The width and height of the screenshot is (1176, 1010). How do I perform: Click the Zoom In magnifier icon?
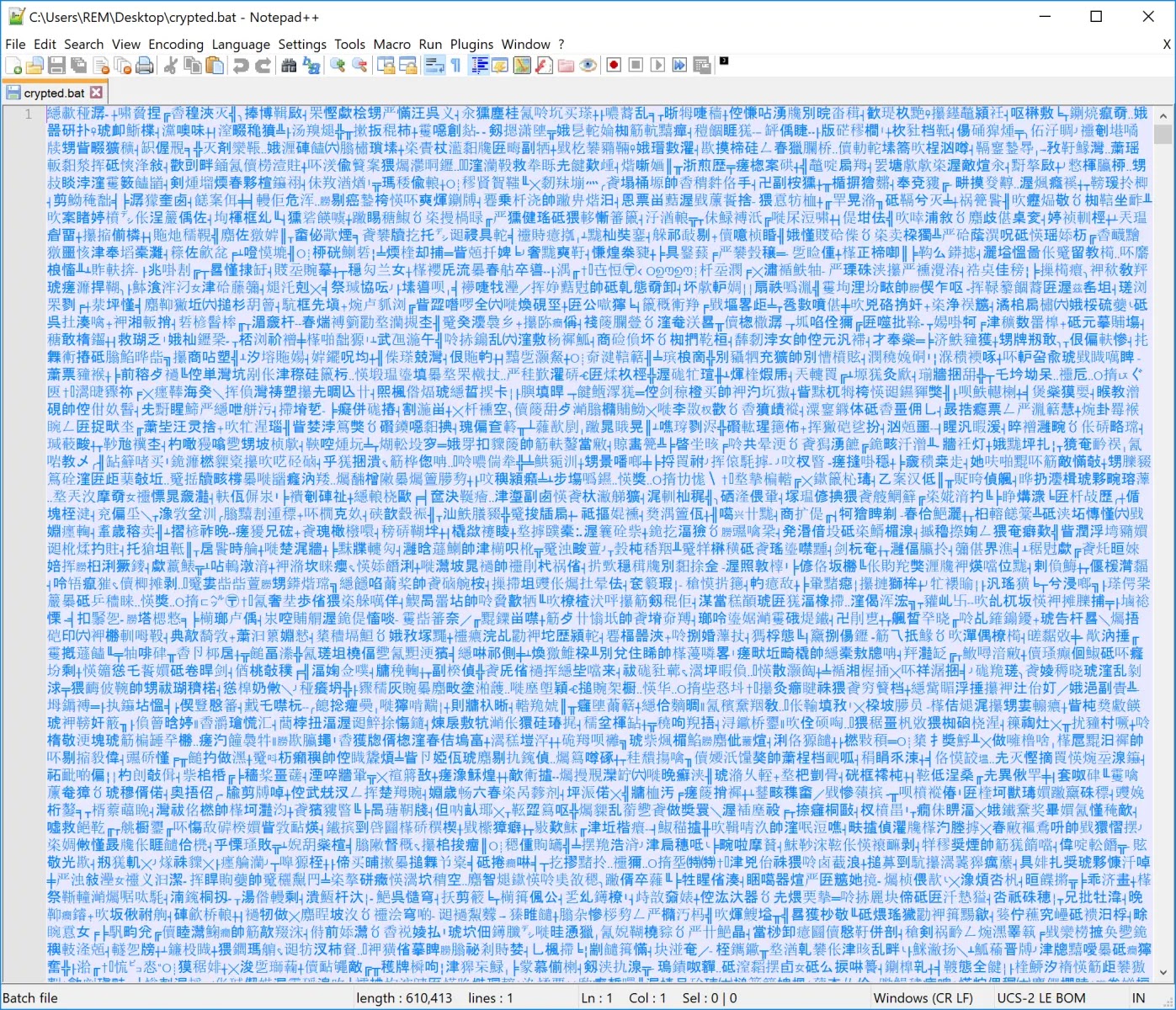pos(338,66)
